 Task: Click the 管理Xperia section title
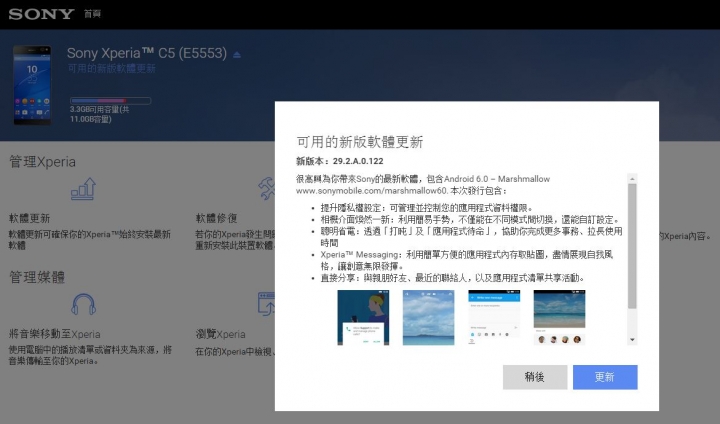[43, 162]
